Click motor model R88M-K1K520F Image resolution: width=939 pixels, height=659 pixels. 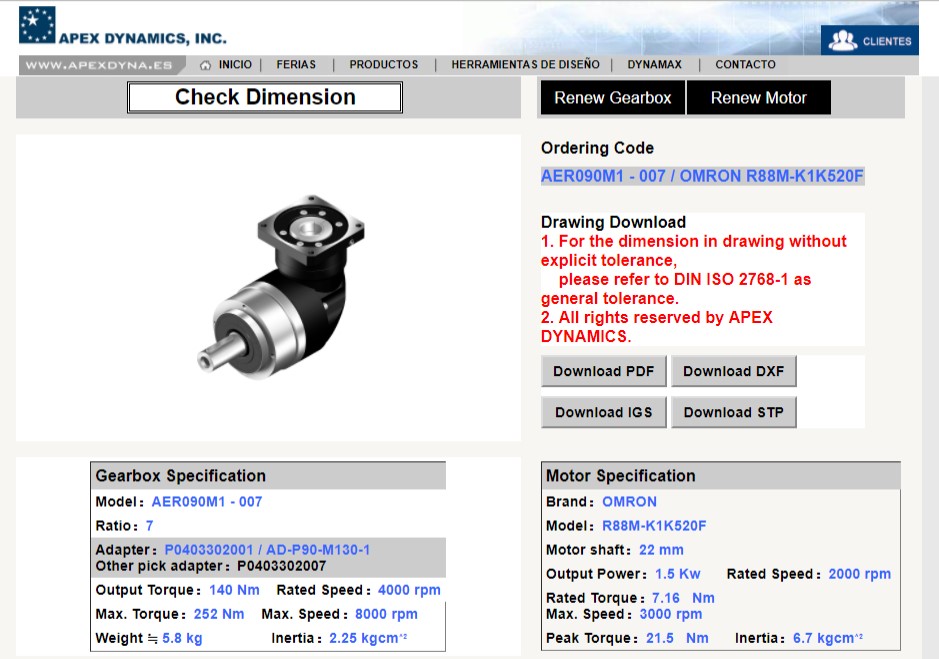(x=654, y=525)
